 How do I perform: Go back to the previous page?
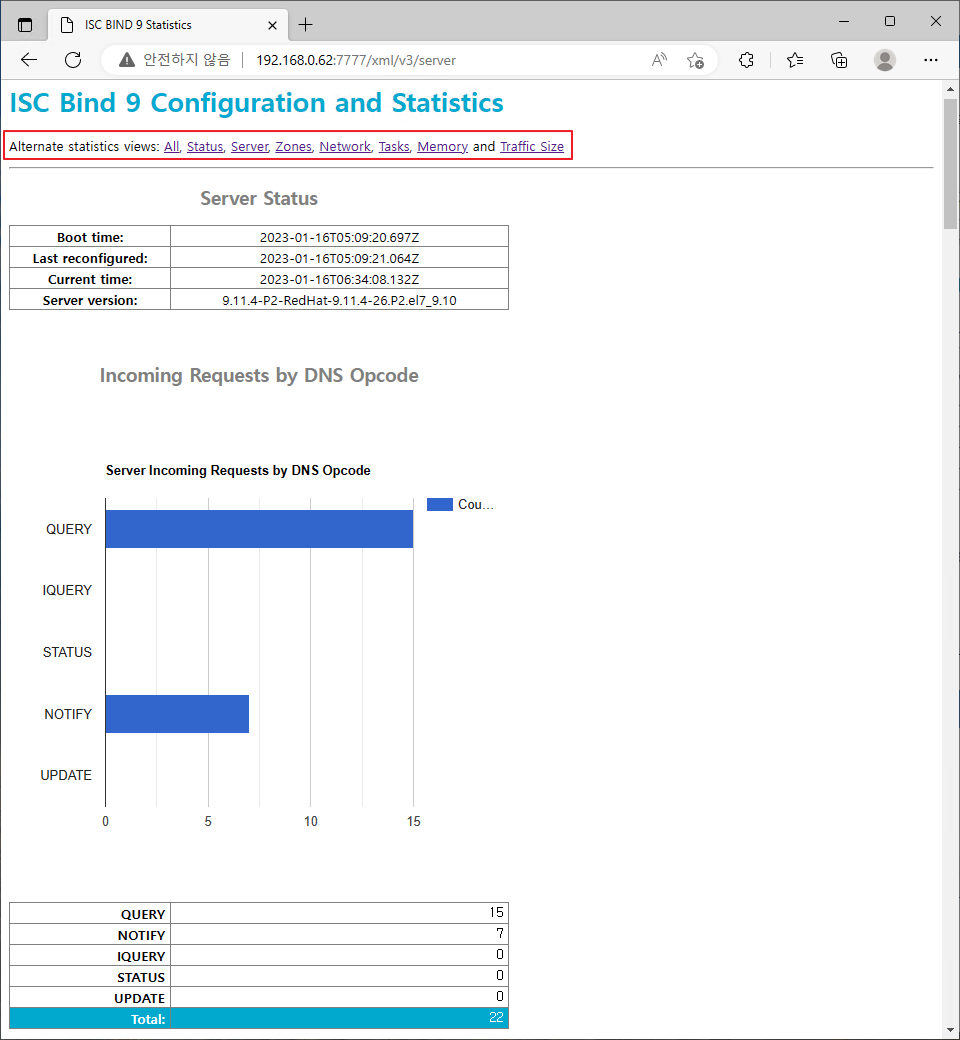pyautogui.click(x=28, y=60)
